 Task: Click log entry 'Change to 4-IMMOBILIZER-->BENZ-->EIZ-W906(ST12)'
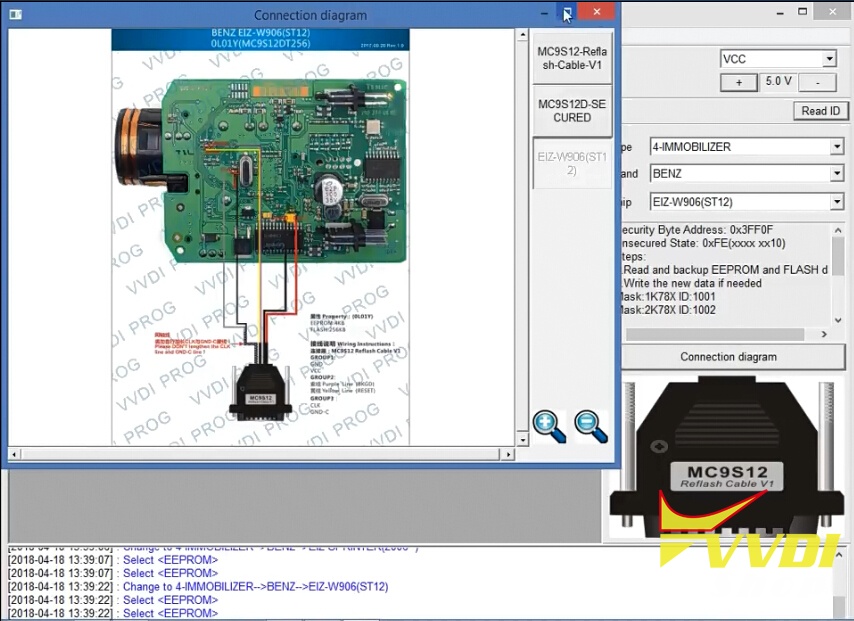click(x=255, y=587)
